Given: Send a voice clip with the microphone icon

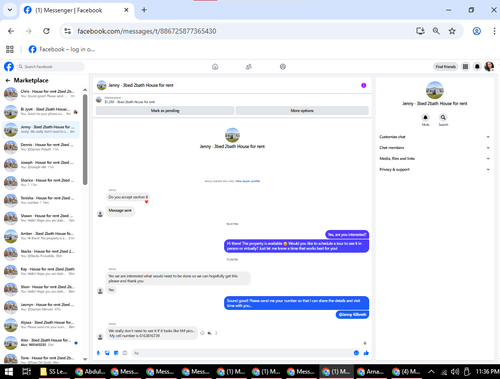Looking at the screenshot, I should pyautogui.click(x=98, y=353).
